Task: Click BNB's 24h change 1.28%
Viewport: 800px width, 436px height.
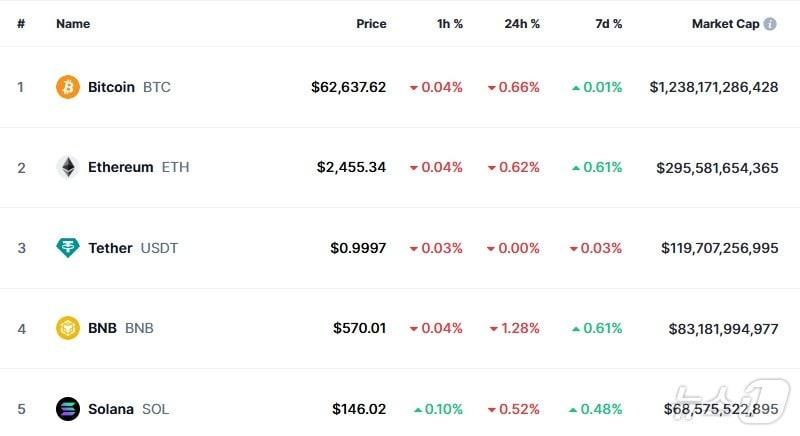Action: point(521,328)
